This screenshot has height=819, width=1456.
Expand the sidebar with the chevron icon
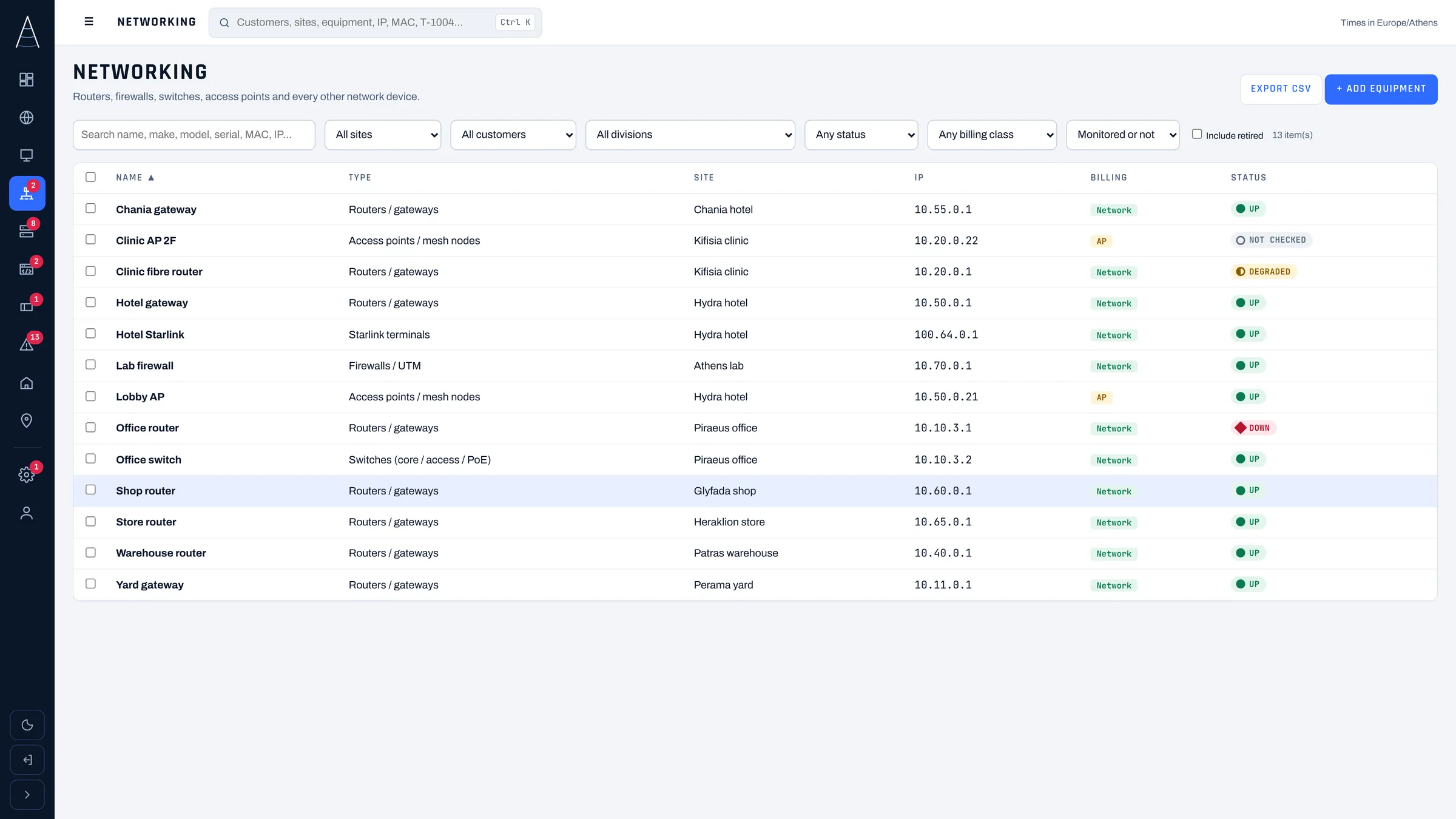[x=27, y=795]
